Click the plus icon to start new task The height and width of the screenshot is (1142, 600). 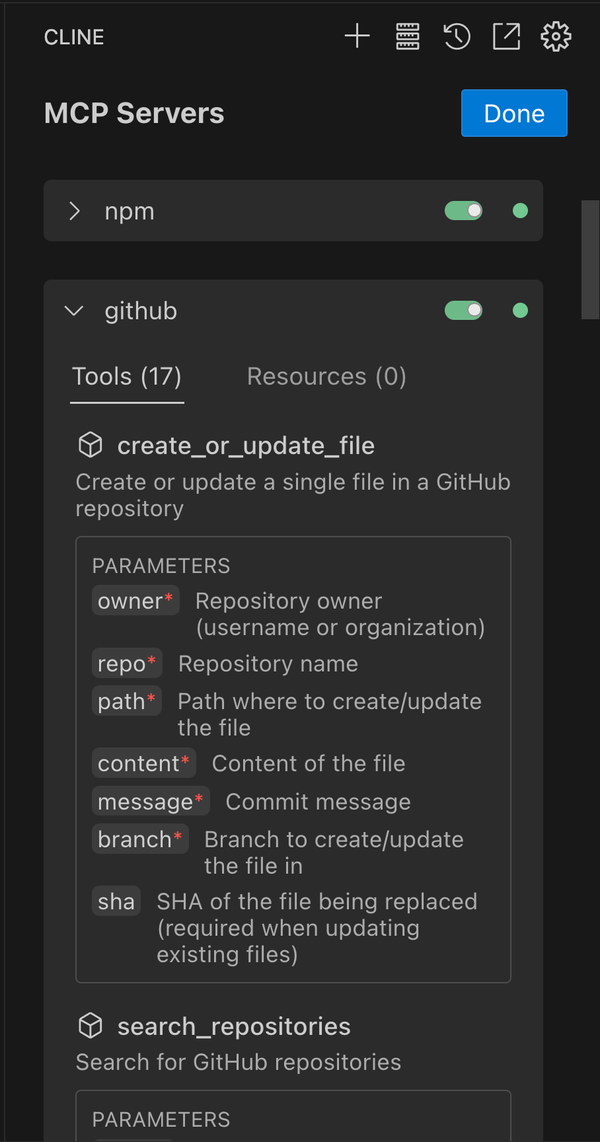(357, 37)
